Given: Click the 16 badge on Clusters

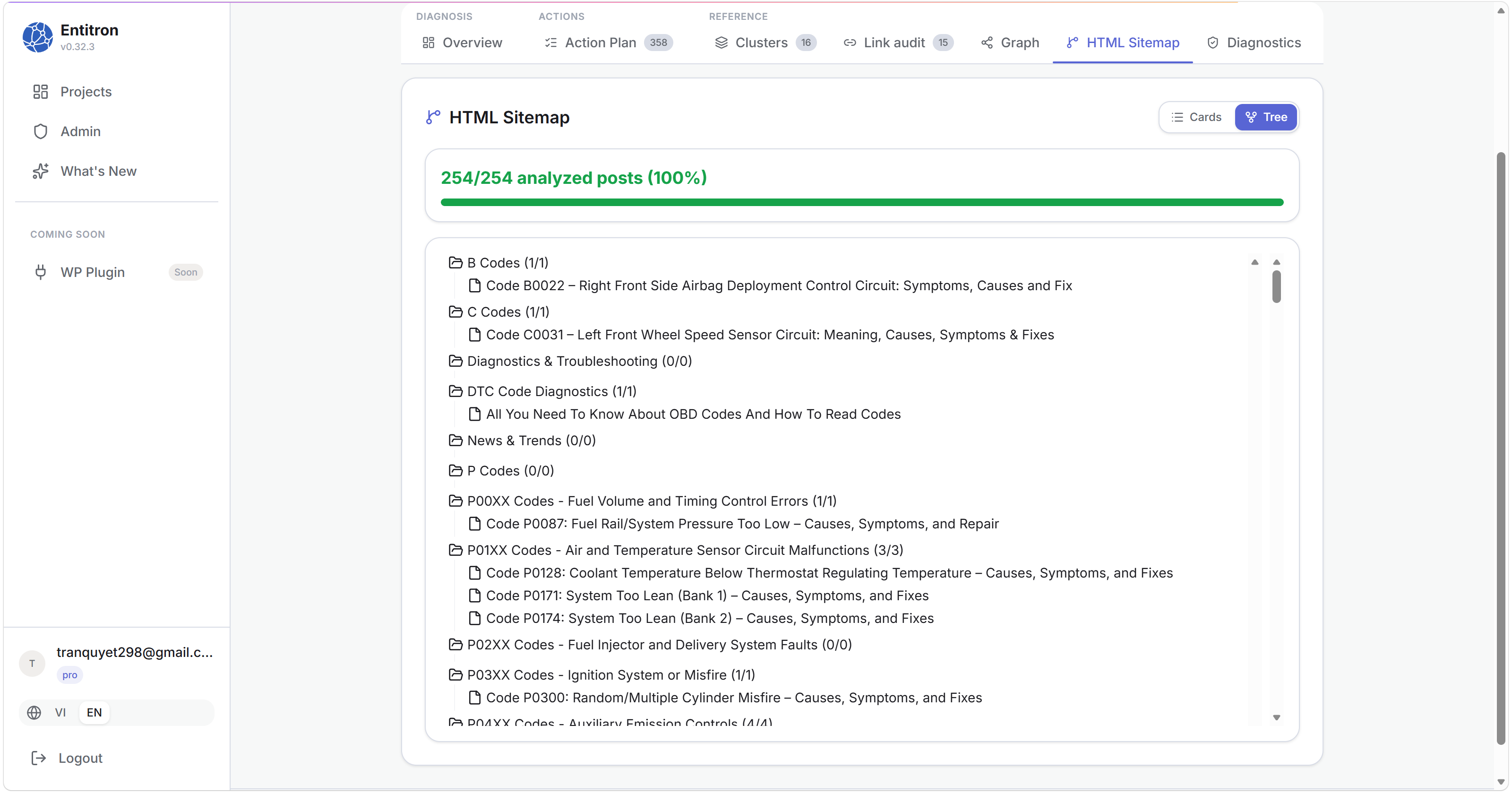Looking at the screenshot, I should pyautogui.click(x=806, y=42).
